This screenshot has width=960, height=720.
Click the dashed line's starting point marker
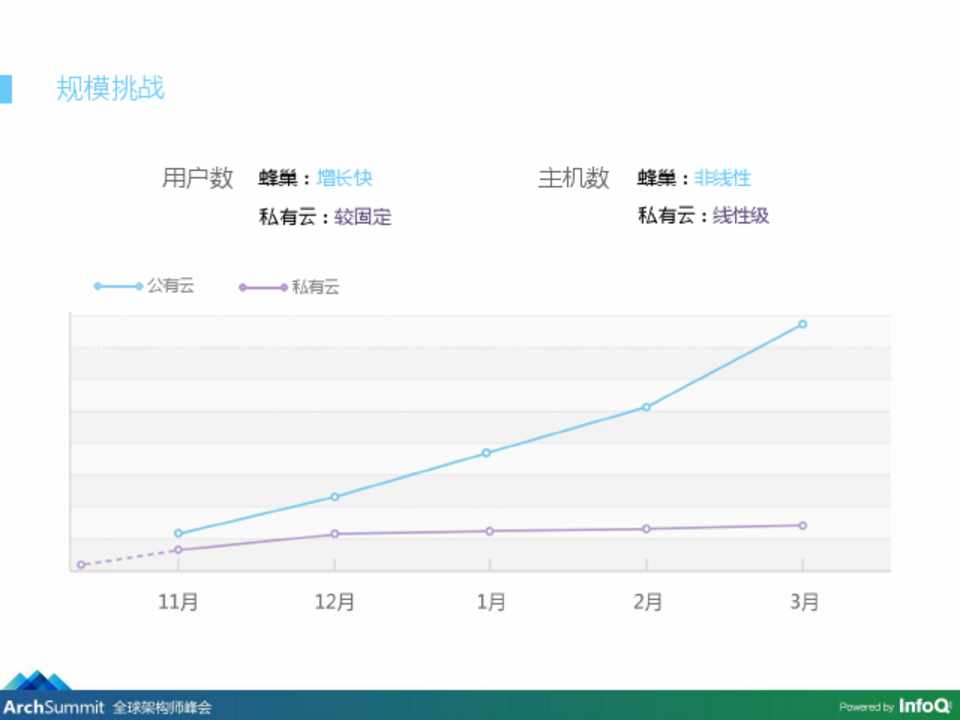tap(81, 565)
